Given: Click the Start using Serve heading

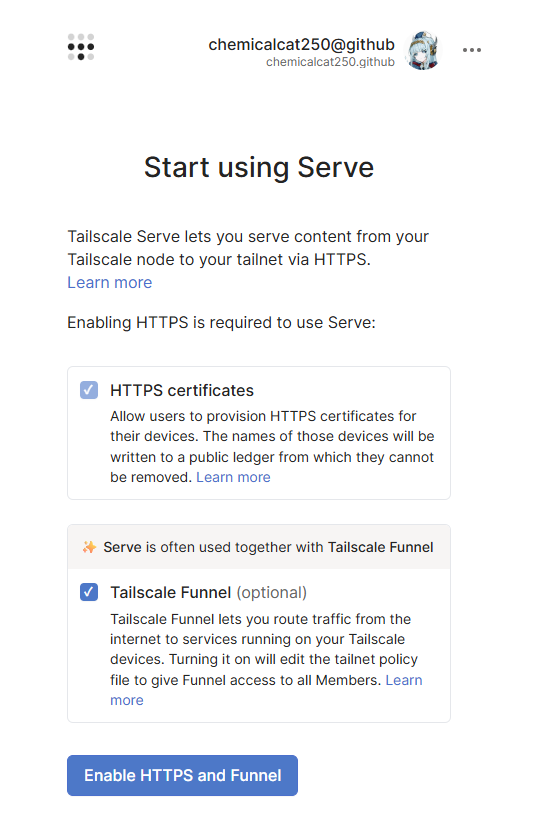Looking at the screenshot, I should coord(259,167).
